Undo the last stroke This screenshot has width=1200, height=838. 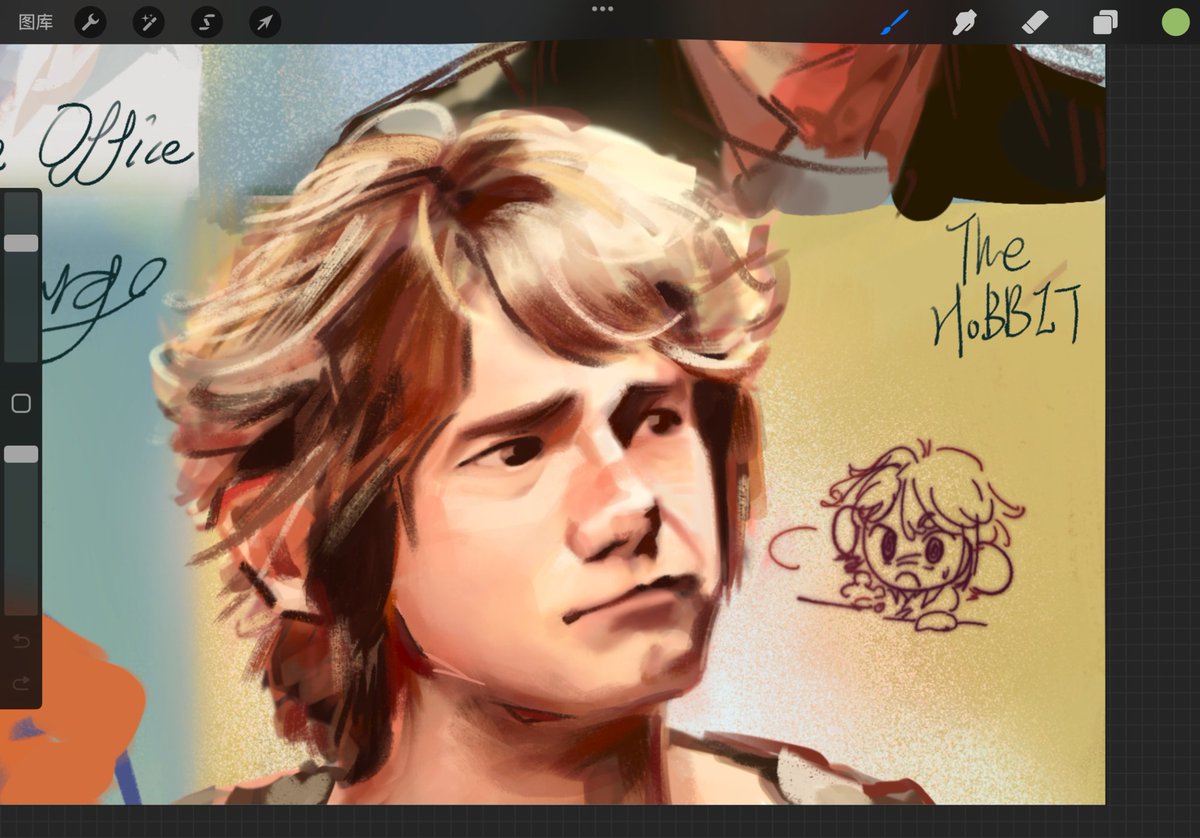21,640
